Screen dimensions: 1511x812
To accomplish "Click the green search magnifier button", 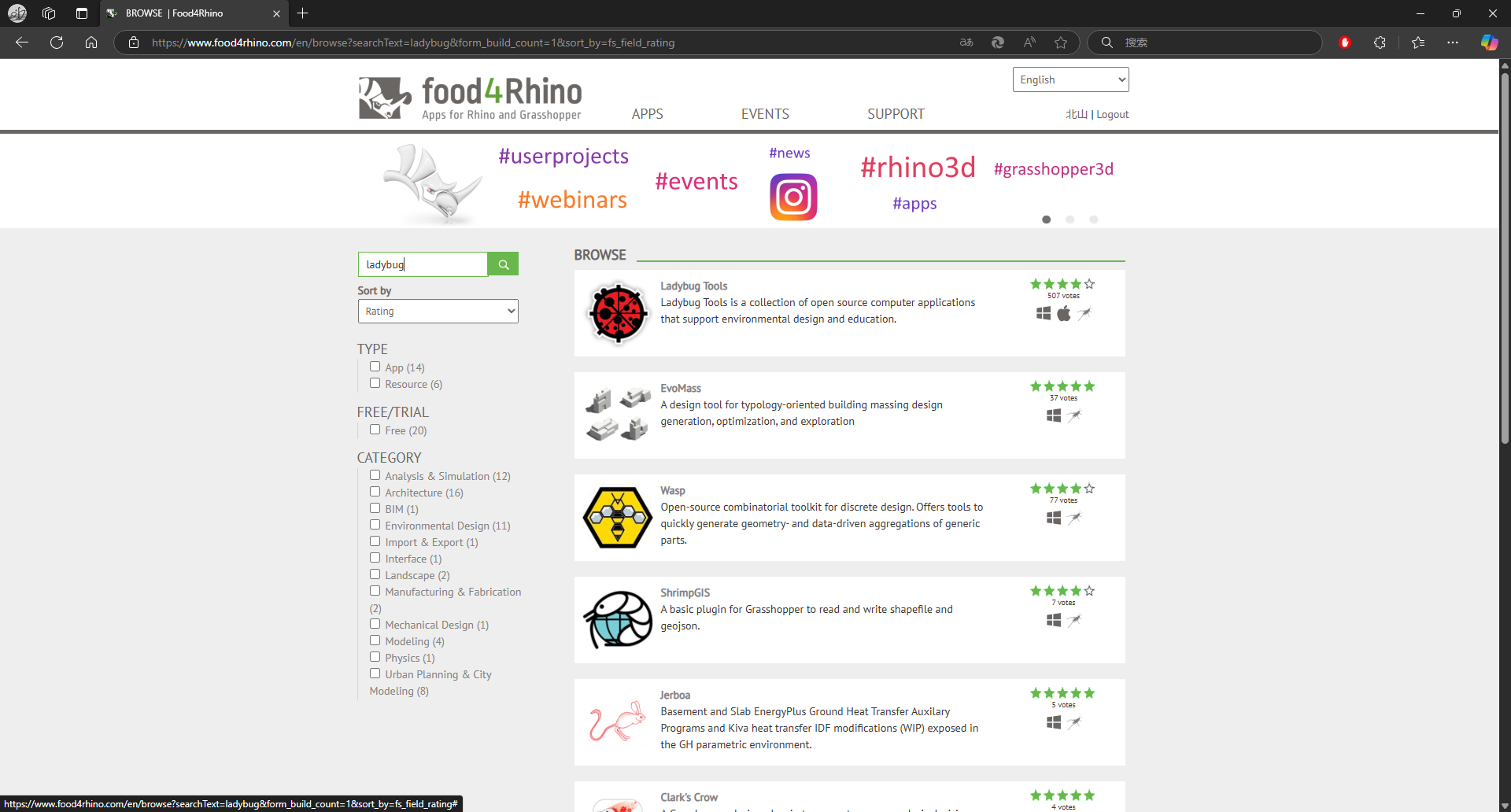I will pos(503,264).
